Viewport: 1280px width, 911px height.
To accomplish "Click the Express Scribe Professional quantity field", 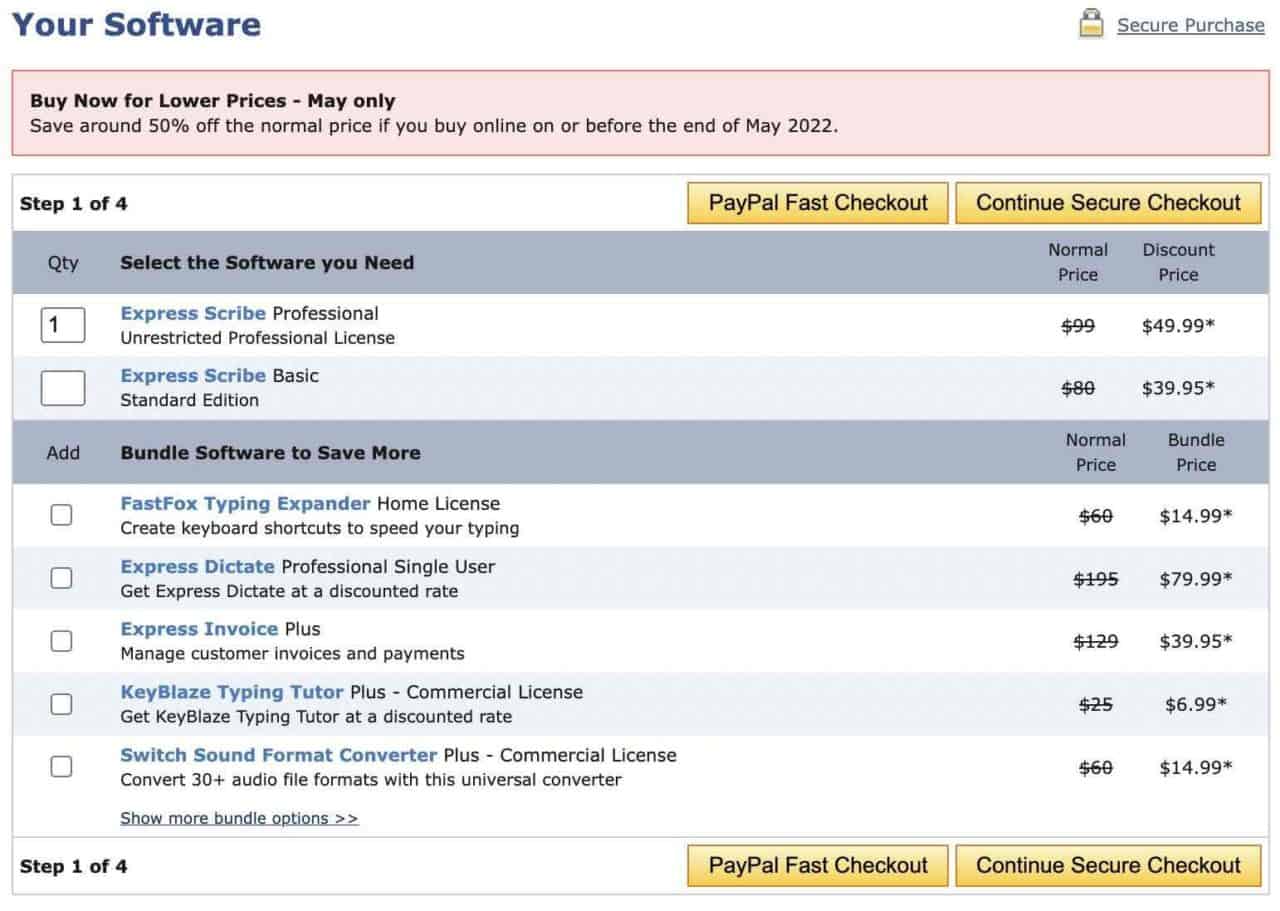I will [x=62, y=325].
